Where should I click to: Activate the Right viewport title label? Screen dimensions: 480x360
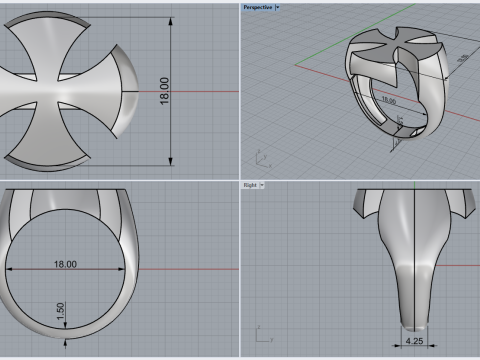click(250, 185)
